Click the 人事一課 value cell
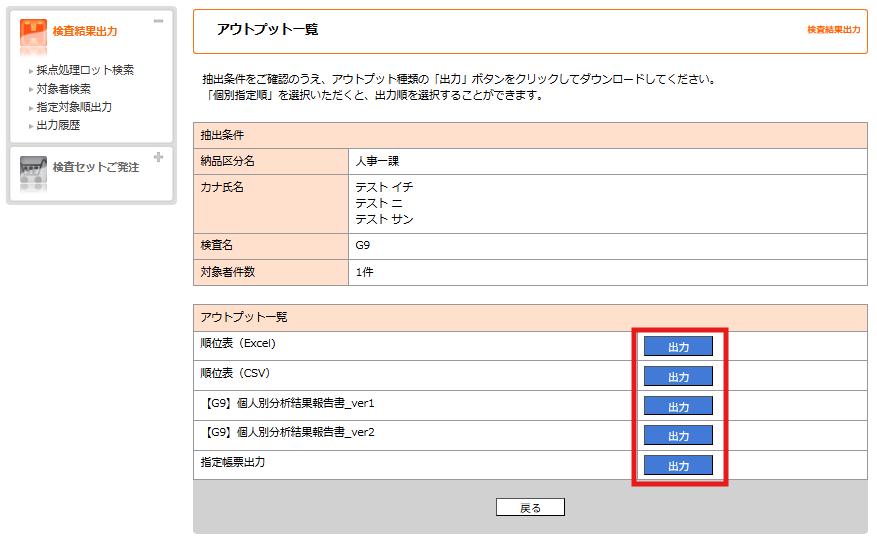The width and height of the screenshot is (877, 544). click(x=377, y=161)
